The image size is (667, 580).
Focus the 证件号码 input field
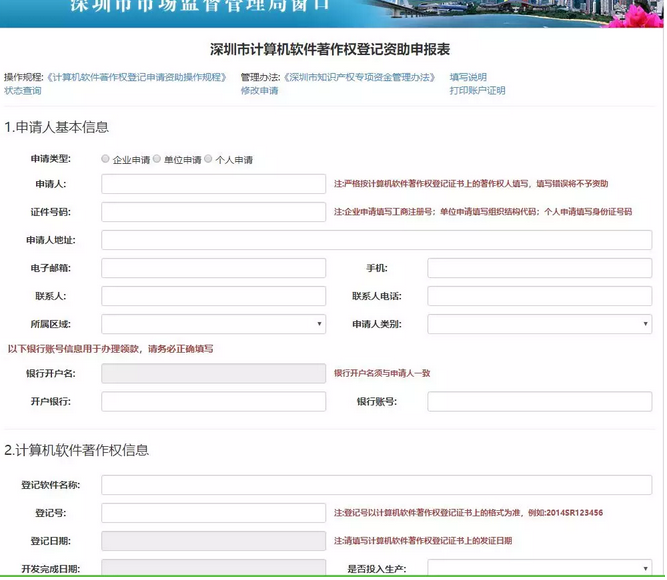point(214,212)
